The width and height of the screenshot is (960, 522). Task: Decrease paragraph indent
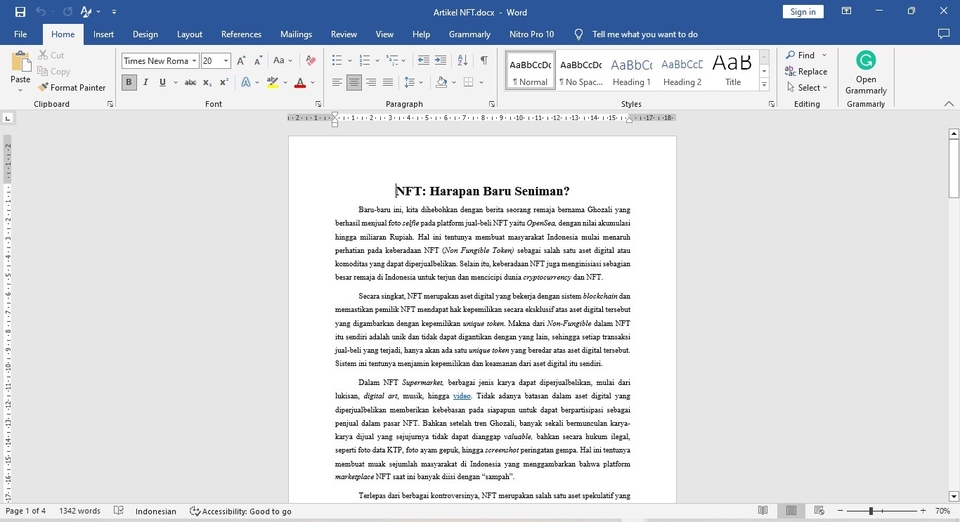[423, 61]
